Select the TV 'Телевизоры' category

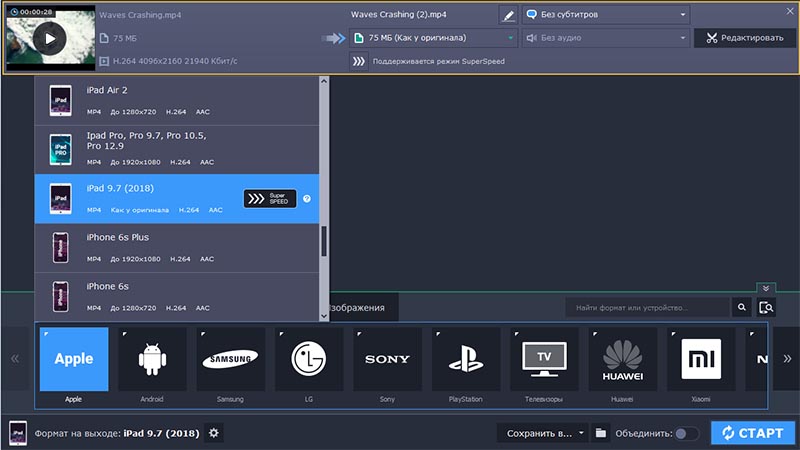[544, 359]
